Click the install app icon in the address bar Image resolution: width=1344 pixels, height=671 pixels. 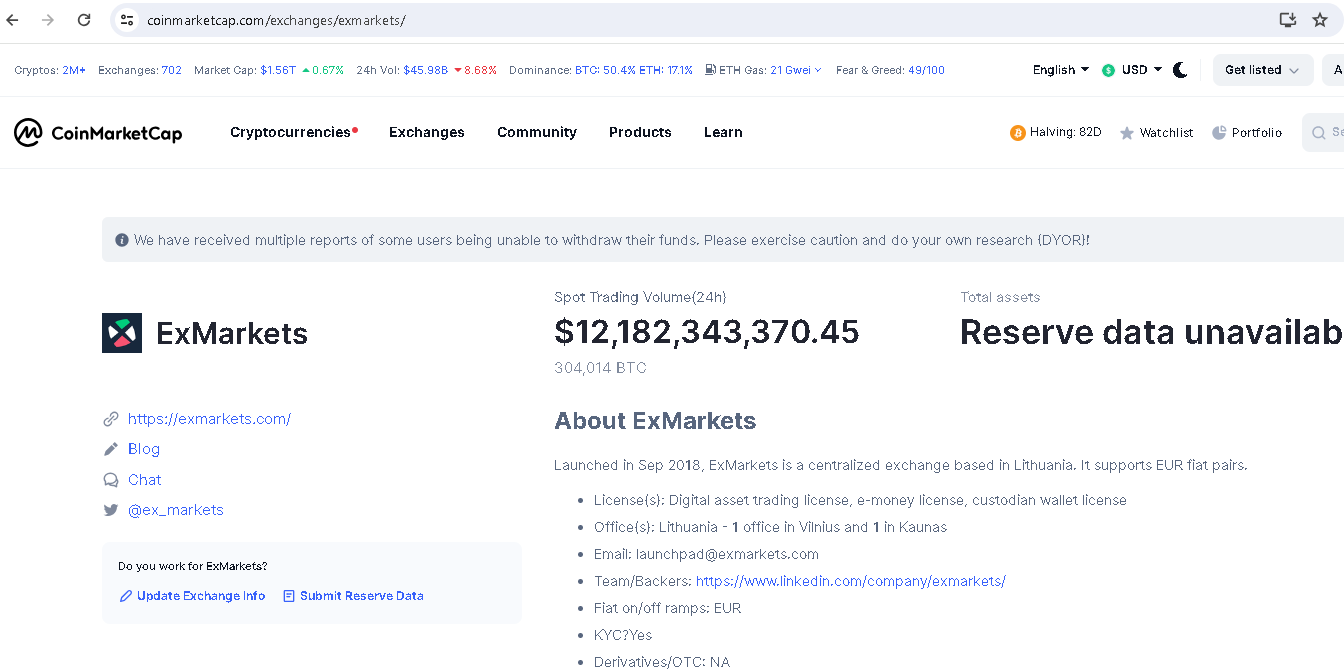(x=1288, y=20)
